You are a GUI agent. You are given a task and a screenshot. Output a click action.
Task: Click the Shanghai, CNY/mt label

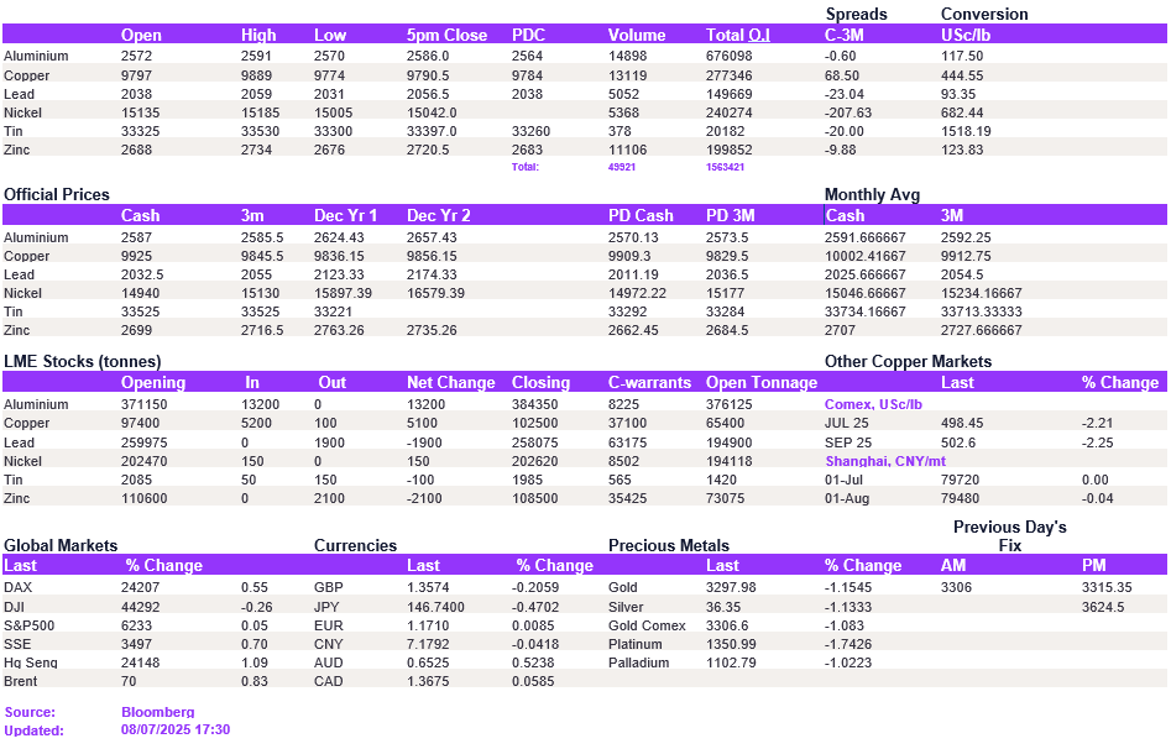pos(885,461)
